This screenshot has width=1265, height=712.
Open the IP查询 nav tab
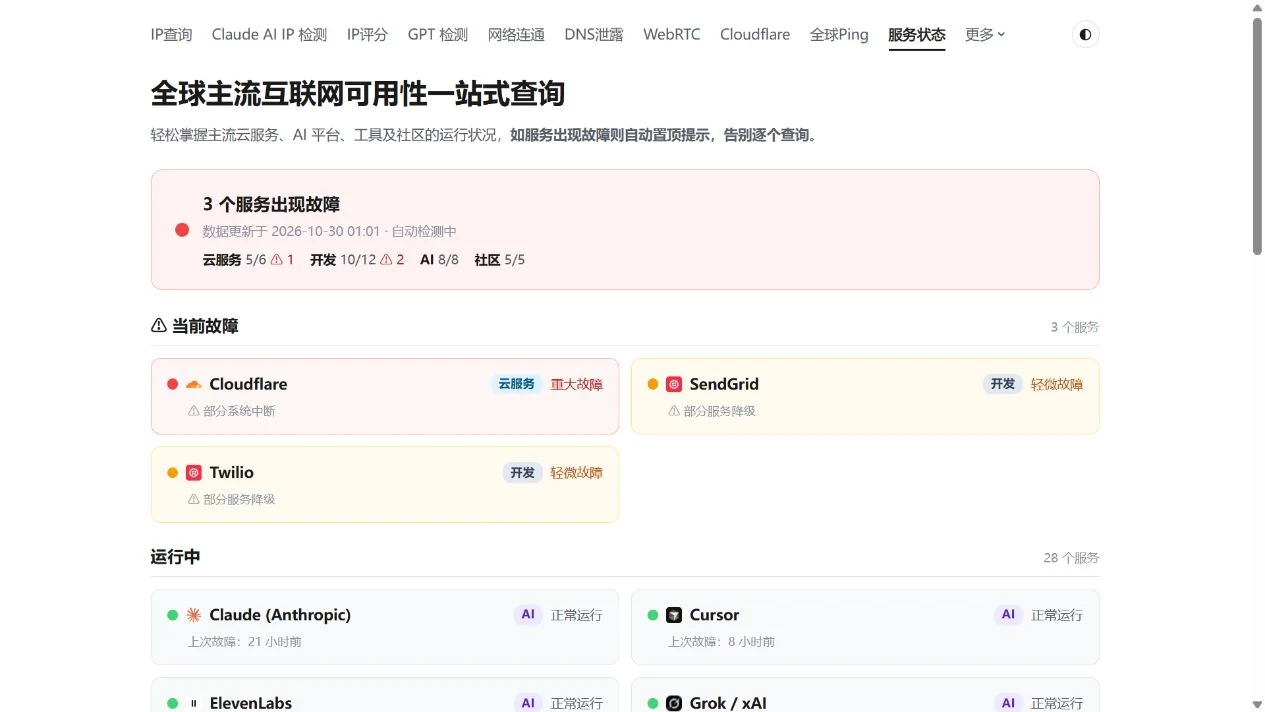pos(171,34)
